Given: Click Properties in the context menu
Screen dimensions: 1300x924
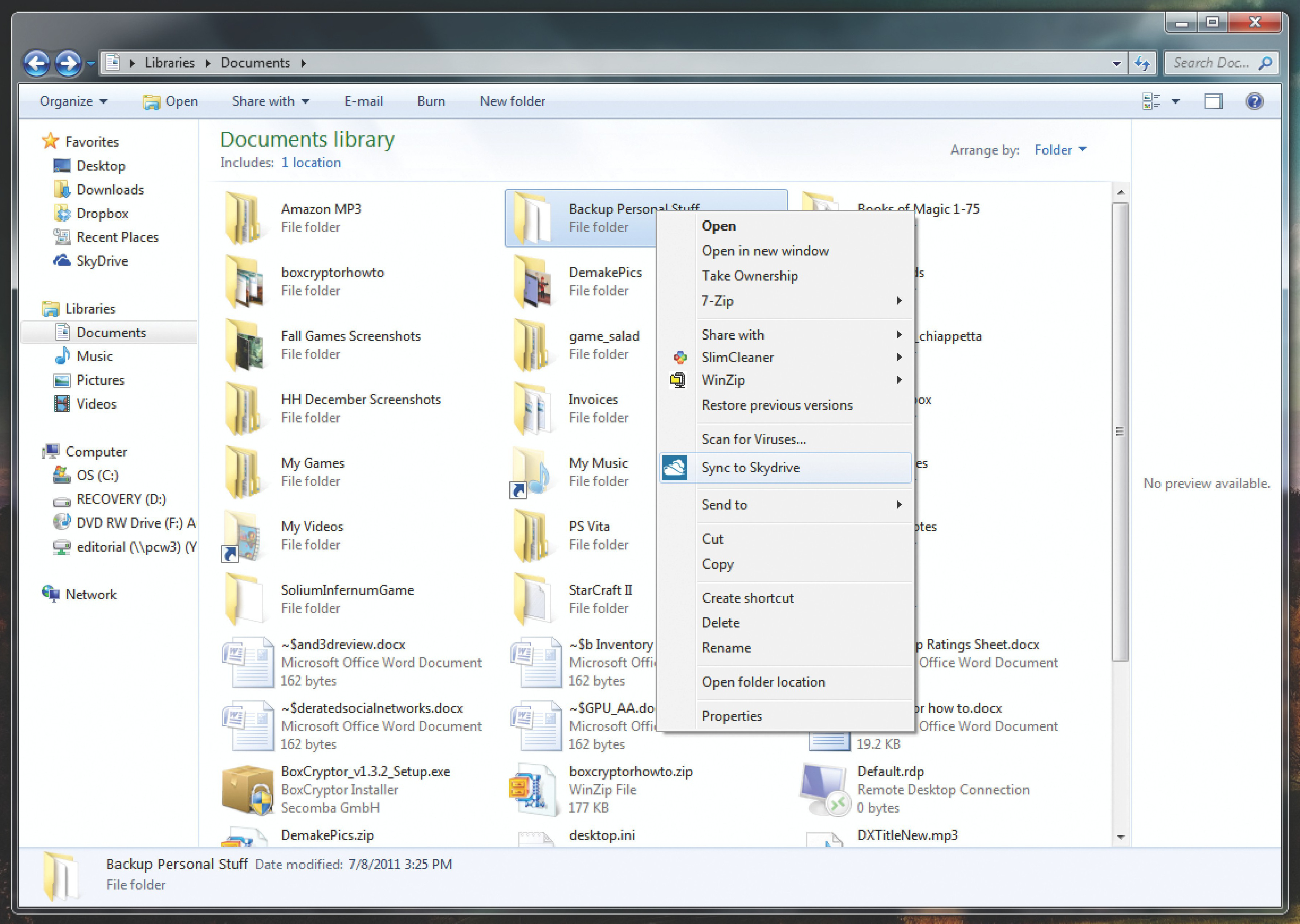Looking at the screenshot, I should click(x=731, y=716).
